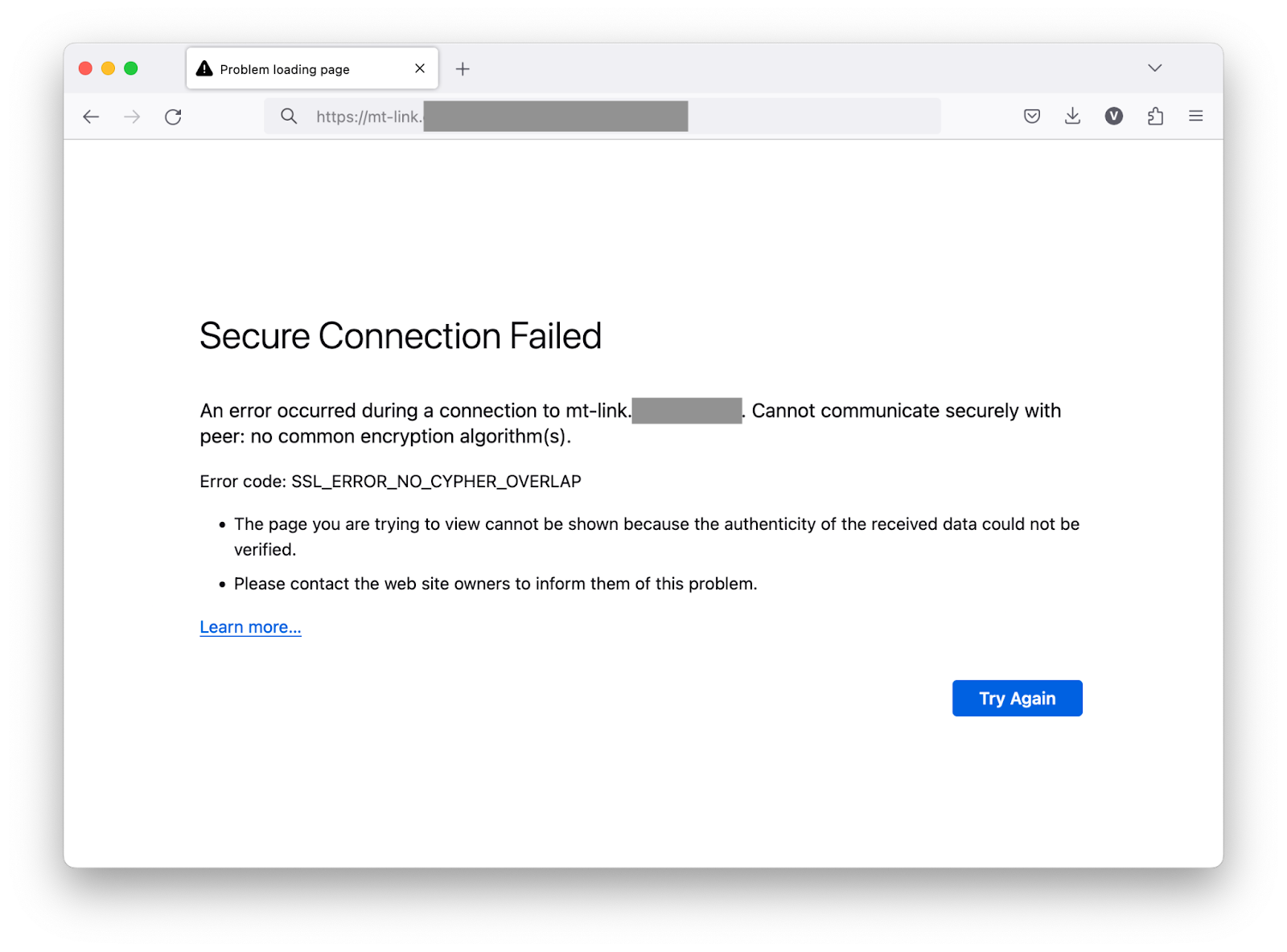Open the Downloads panel
Screen dimensions: 1287x952
pos(1072,116)
